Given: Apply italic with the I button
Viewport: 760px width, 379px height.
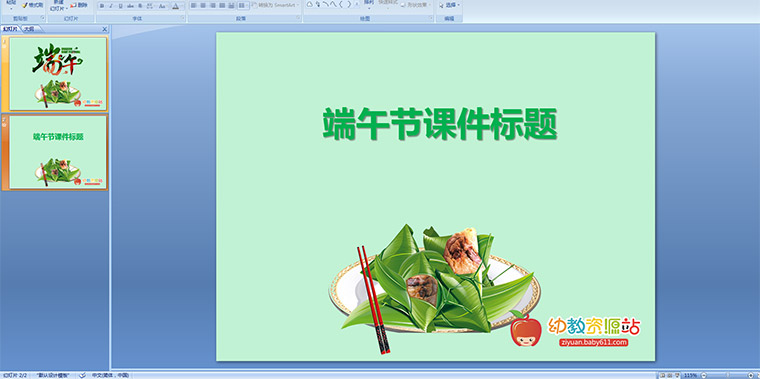Looking at the screenshot, I should 111,6.
